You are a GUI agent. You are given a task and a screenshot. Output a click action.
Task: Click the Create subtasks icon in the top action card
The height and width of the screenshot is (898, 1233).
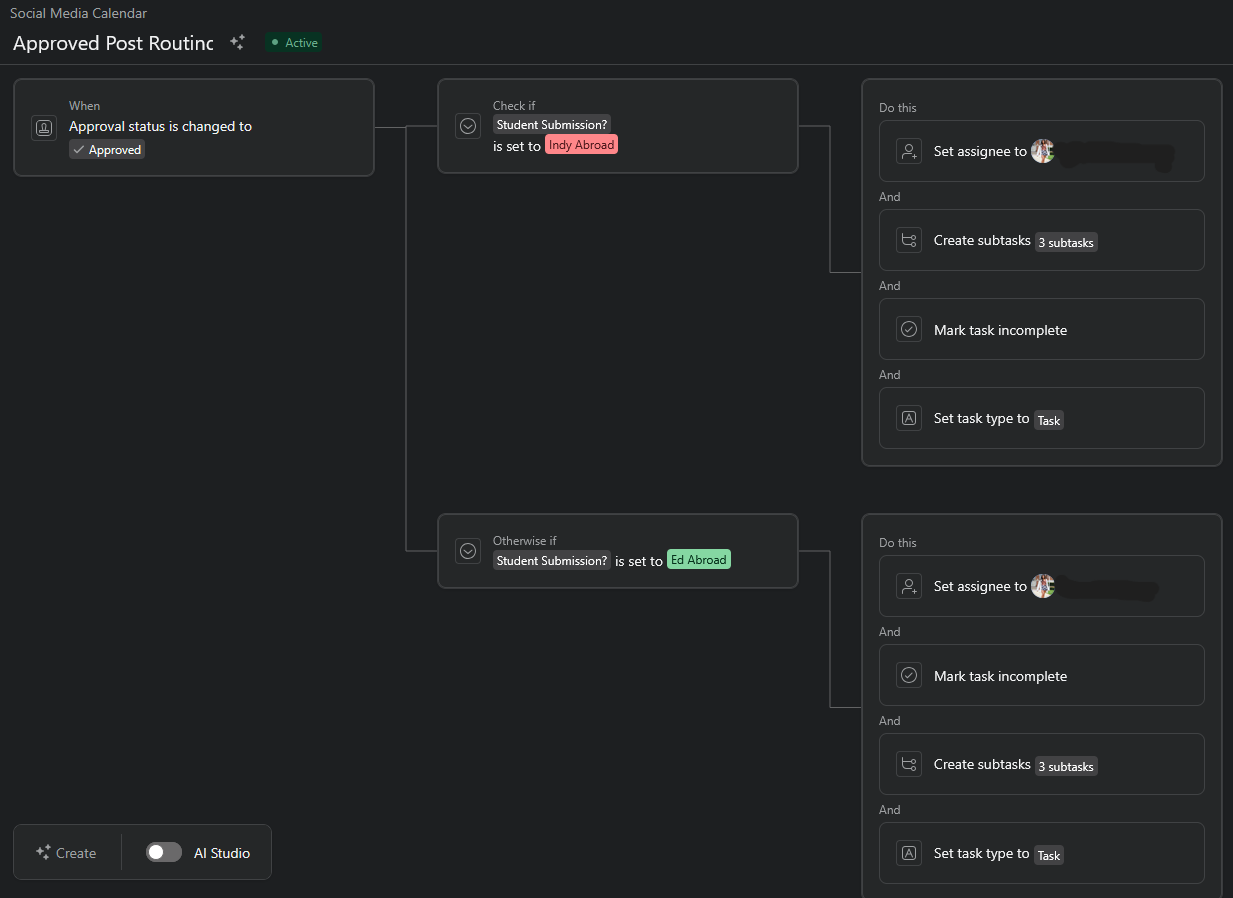(909, 239)
